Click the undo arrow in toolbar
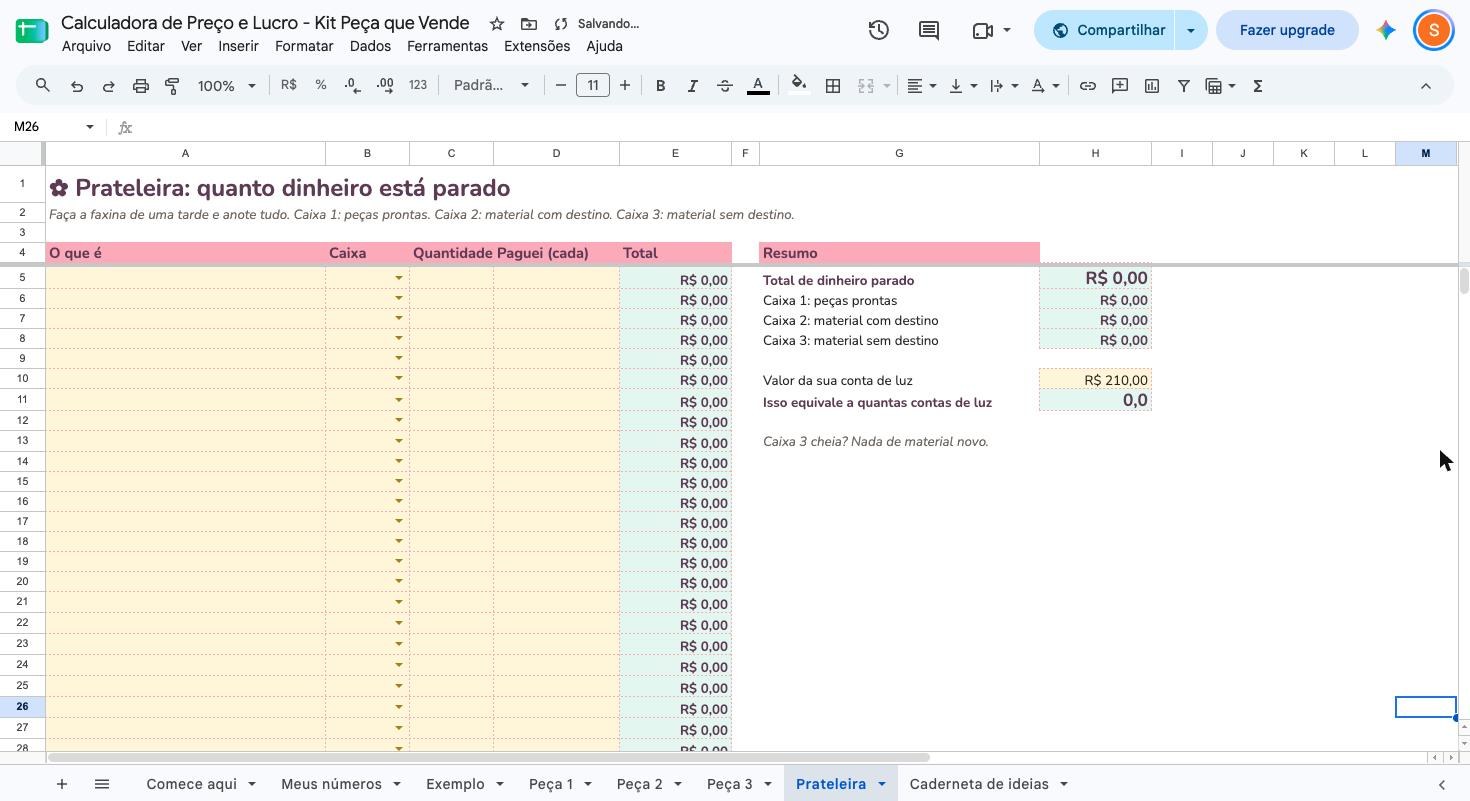This screenshot has width=1470, height=801. point(77,86)
